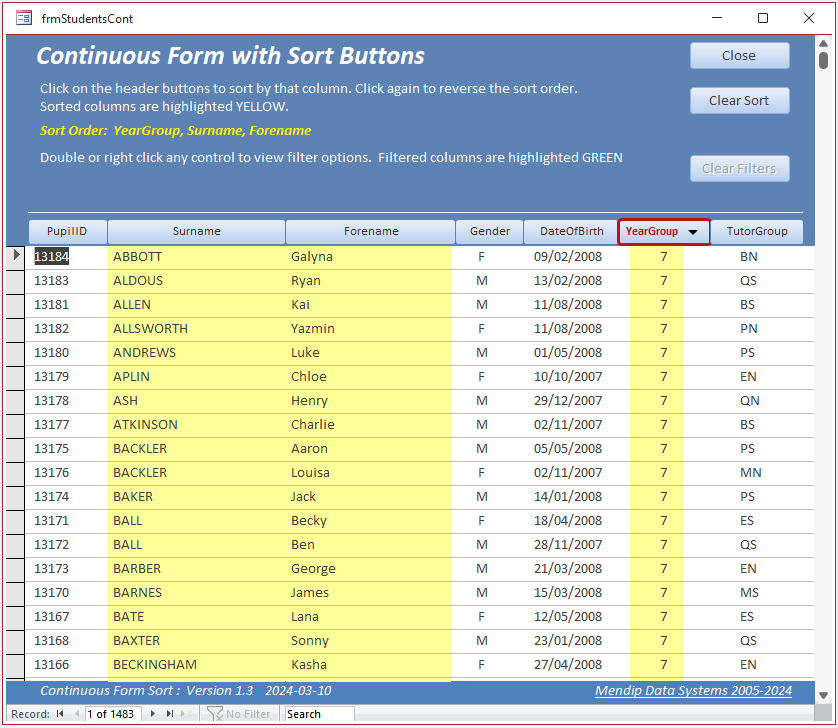Click the date cell 14/01/2008
Viewport: 838px width, 728px height.
tap(568, 497)
